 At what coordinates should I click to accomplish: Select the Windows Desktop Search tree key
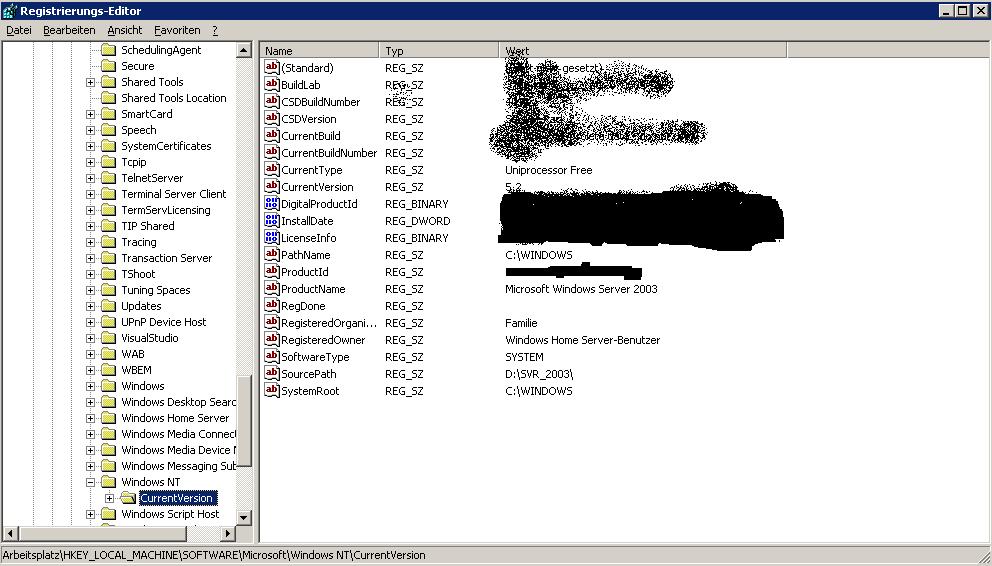[x=178, y=402]
